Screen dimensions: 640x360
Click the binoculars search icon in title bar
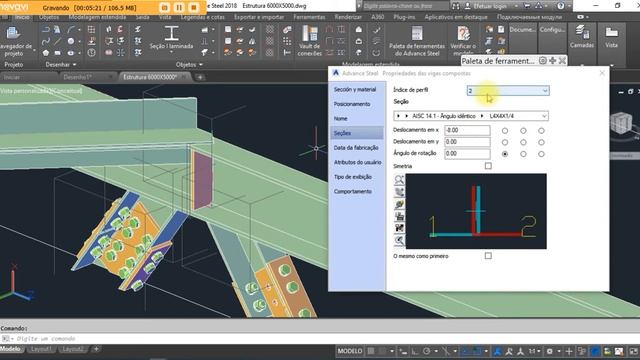[x=456, y=6]
